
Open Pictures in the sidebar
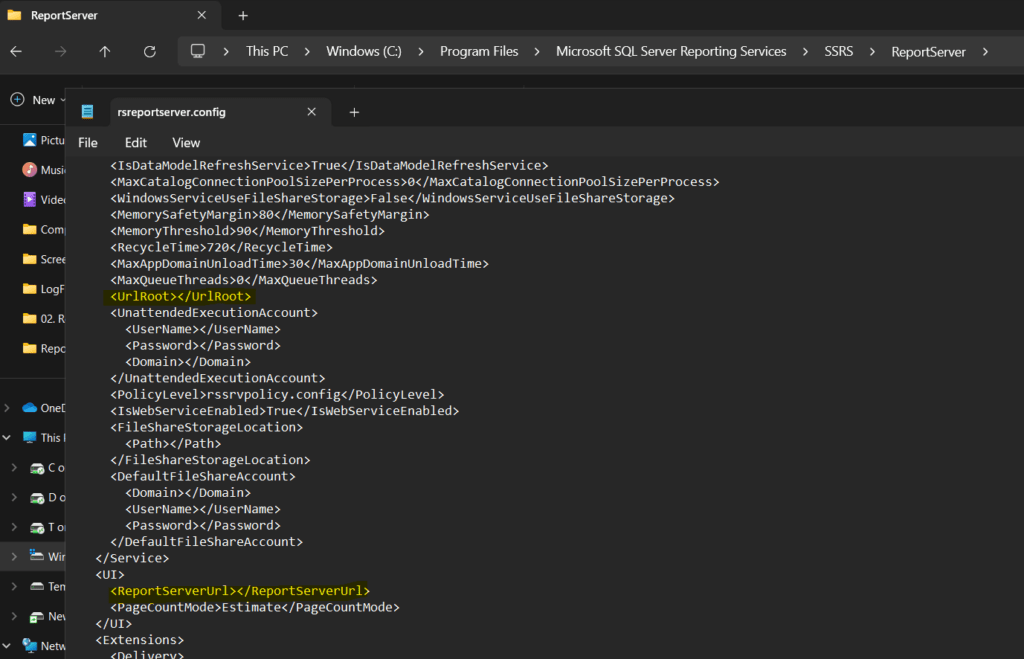coord(43,140)
